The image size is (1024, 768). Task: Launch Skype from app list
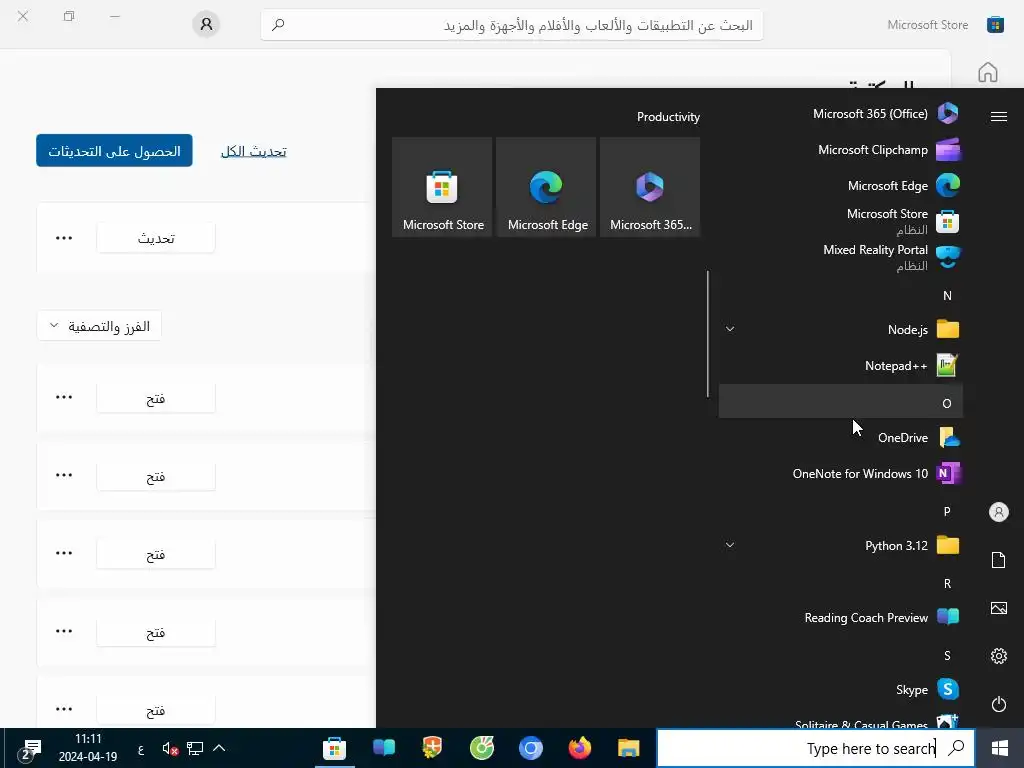[840, 690]
